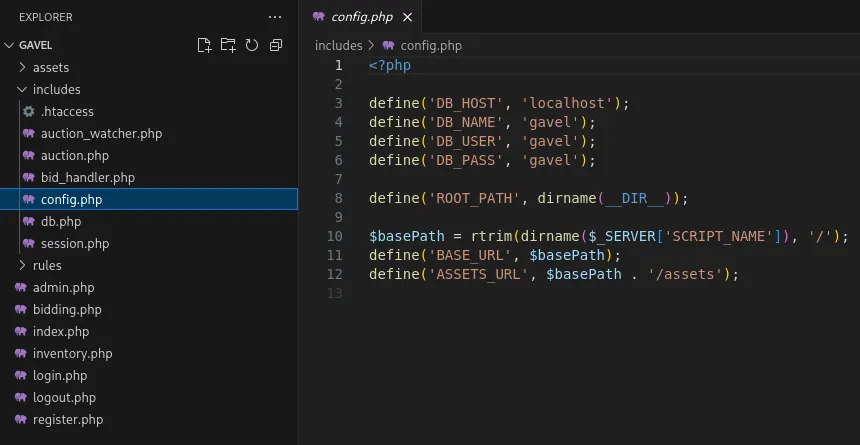Open session.php from includes folder

click(x=75, y=243)
